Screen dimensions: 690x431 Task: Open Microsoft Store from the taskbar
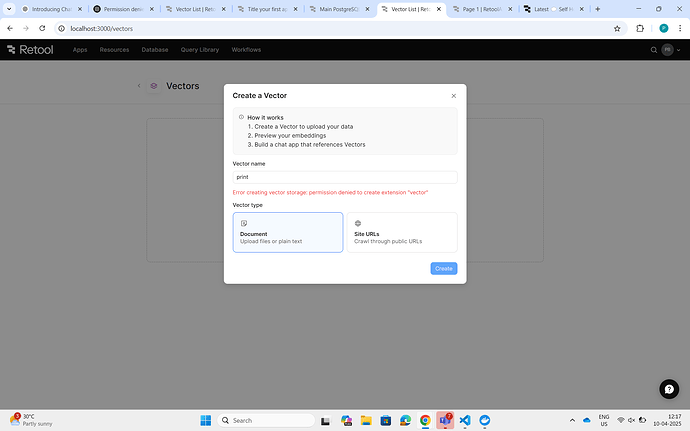385,420
